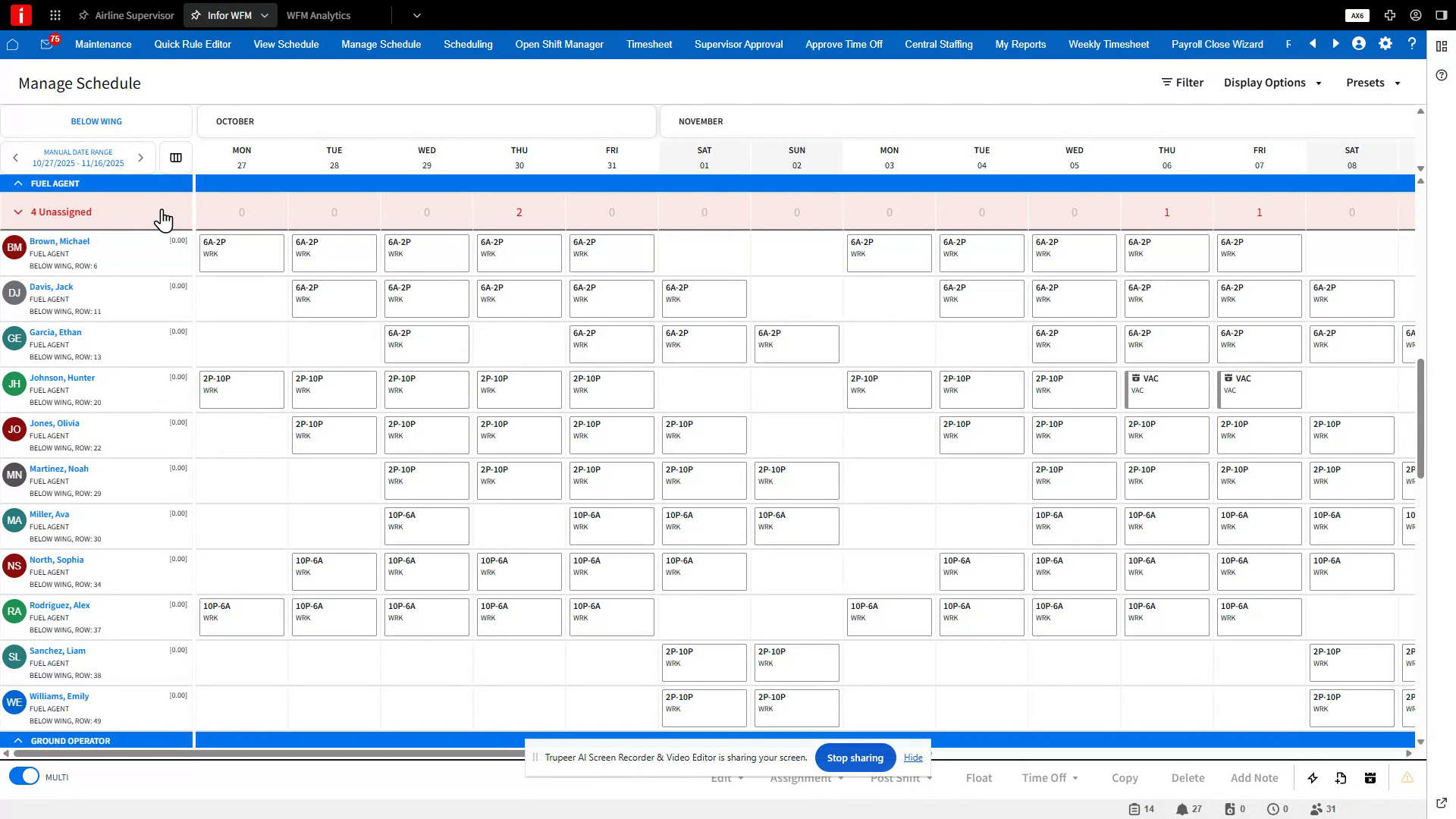Select the calendar-delete icon in bottom toolbar

pyautogui.click(x=1370, y=777)
